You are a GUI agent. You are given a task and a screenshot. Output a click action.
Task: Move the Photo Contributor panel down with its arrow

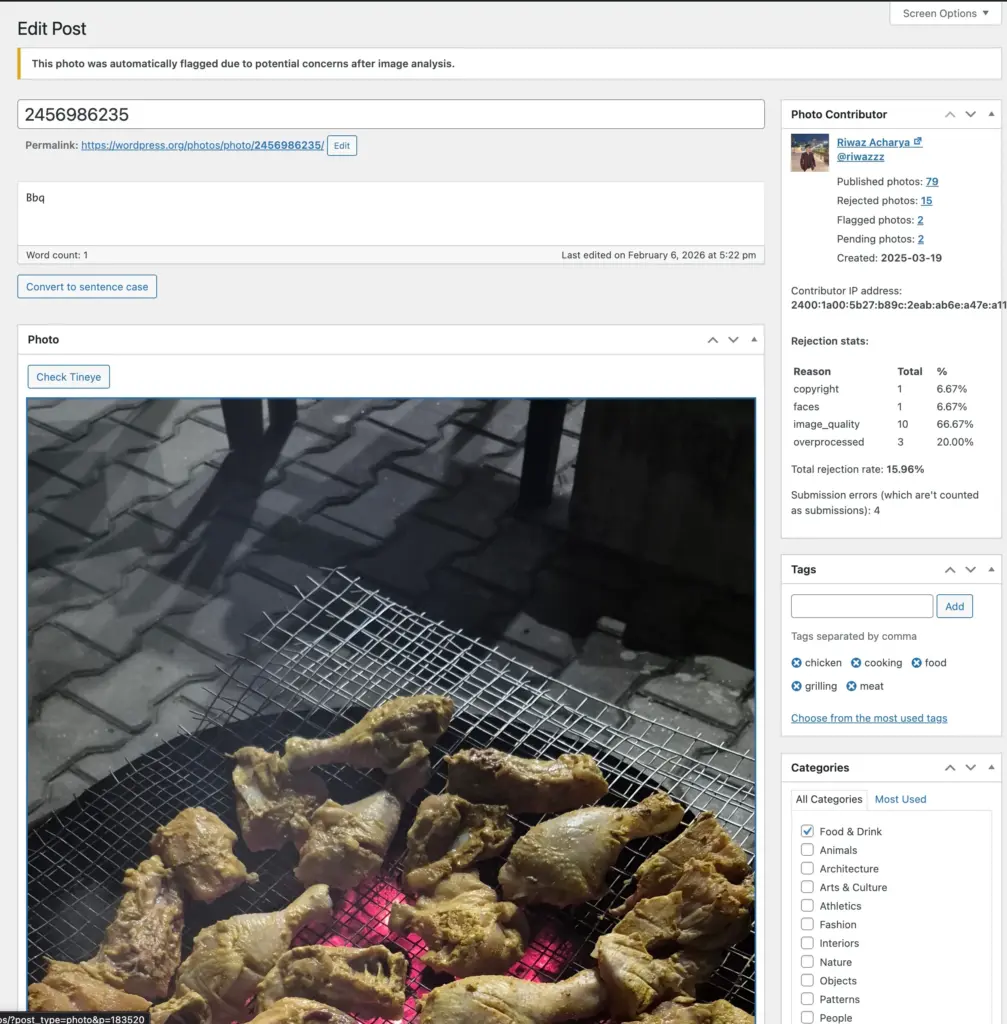[x=970, y=114]
